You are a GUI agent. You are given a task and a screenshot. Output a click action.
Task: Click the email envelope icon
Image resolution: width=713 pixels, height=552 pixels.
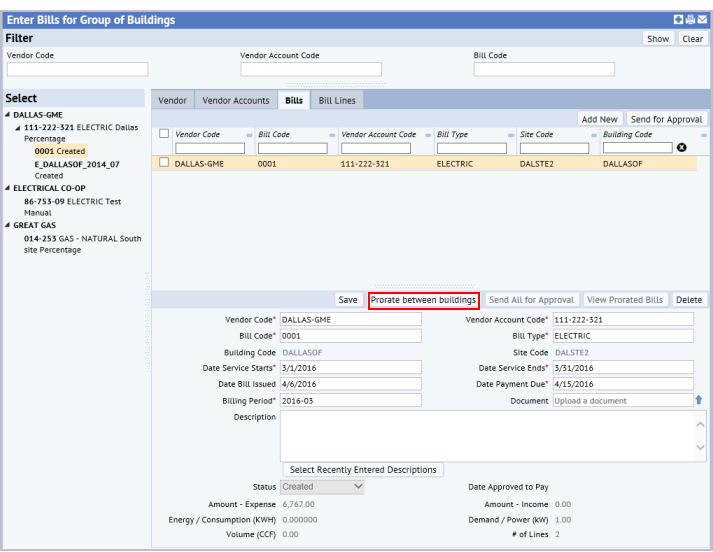coord(702,20)
